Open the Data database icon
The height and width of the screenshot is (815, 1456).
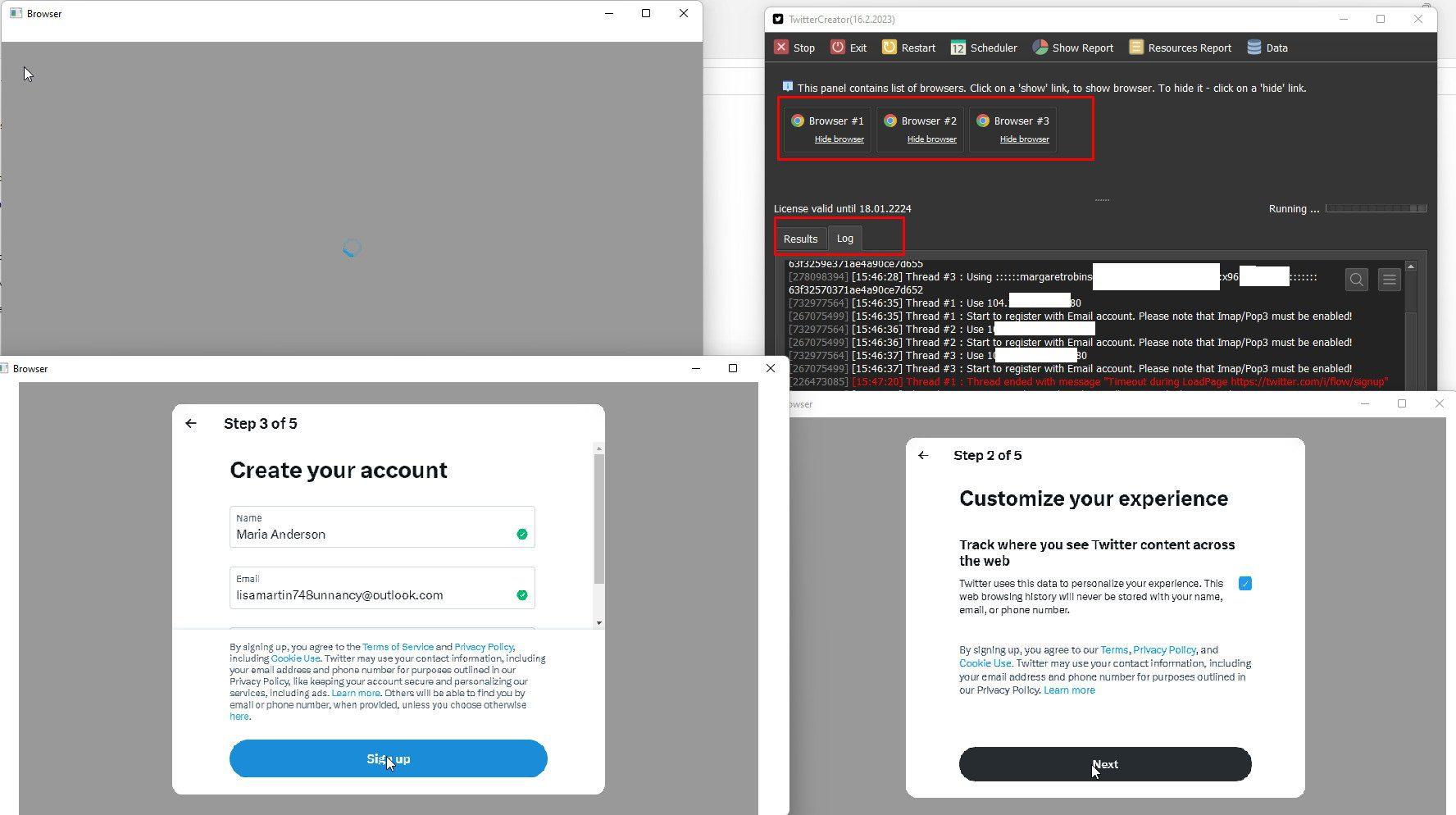click(x=1254, y=48)
